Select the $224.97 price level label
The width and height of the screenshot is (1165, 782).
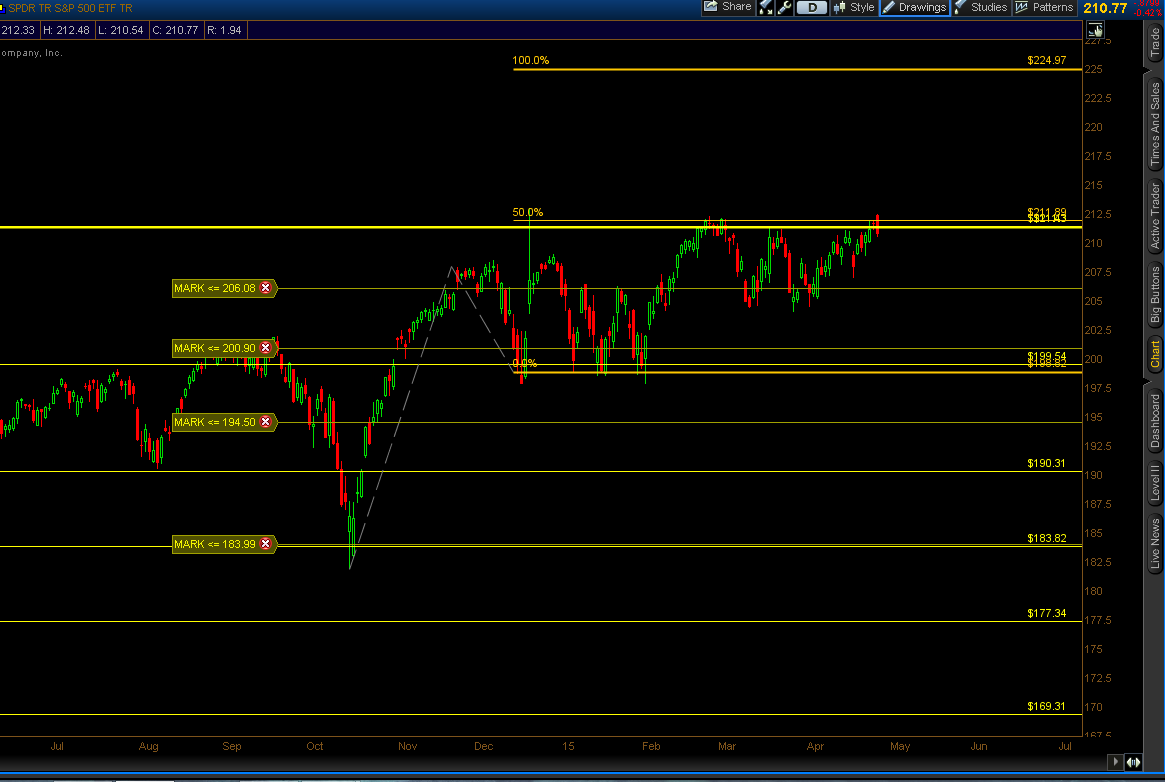point(1046,60)
